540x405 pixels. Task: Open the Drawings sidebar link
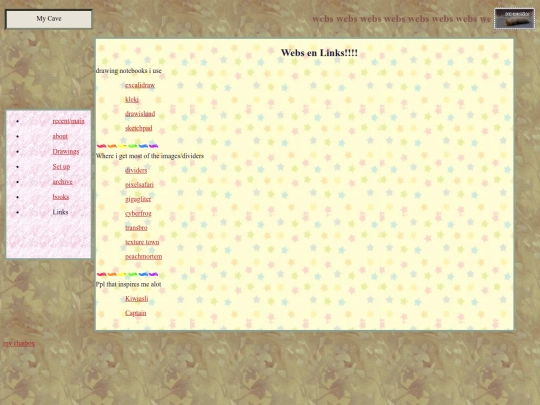(x=66, y=151)
